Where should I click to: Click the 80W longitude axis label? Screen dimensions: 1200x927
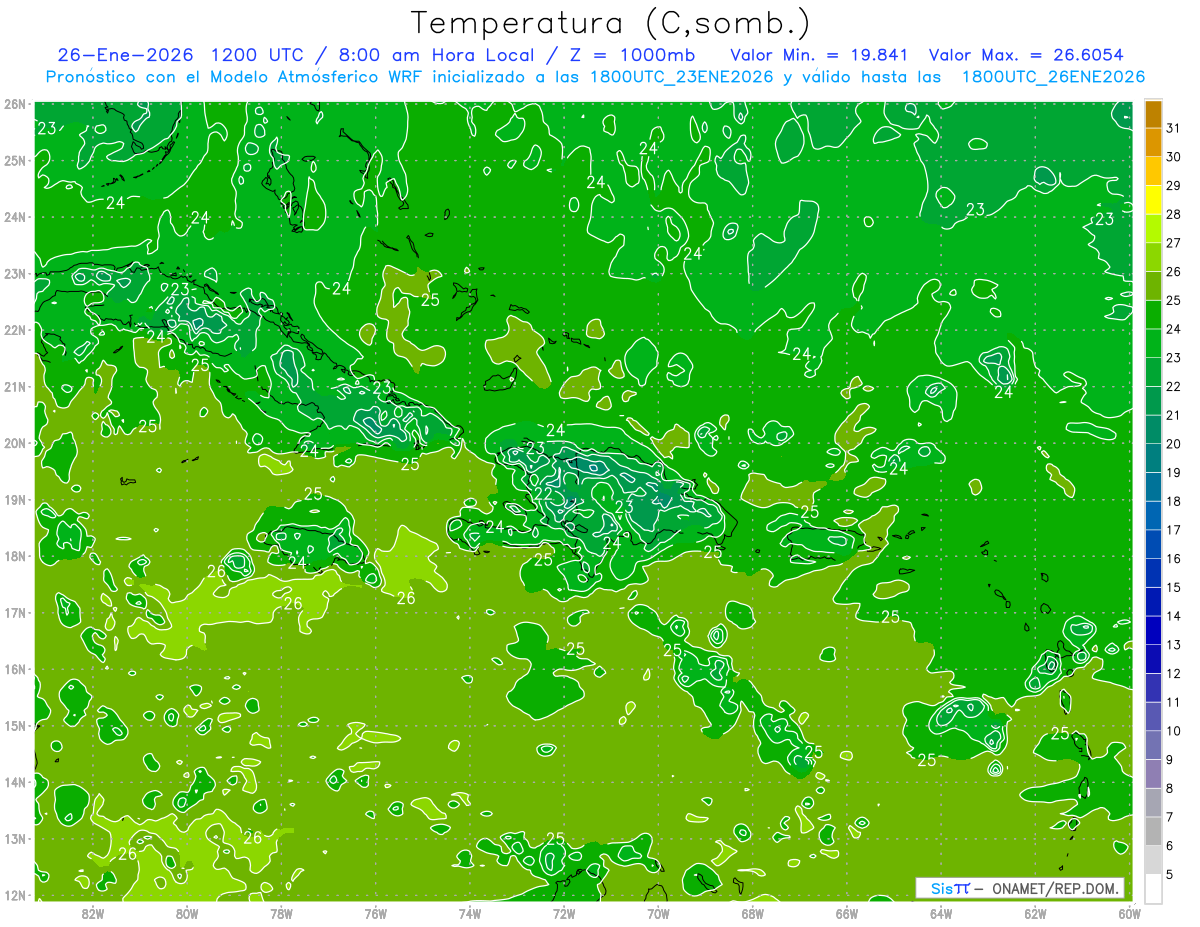pyautogui.click(x=187, y=913)
